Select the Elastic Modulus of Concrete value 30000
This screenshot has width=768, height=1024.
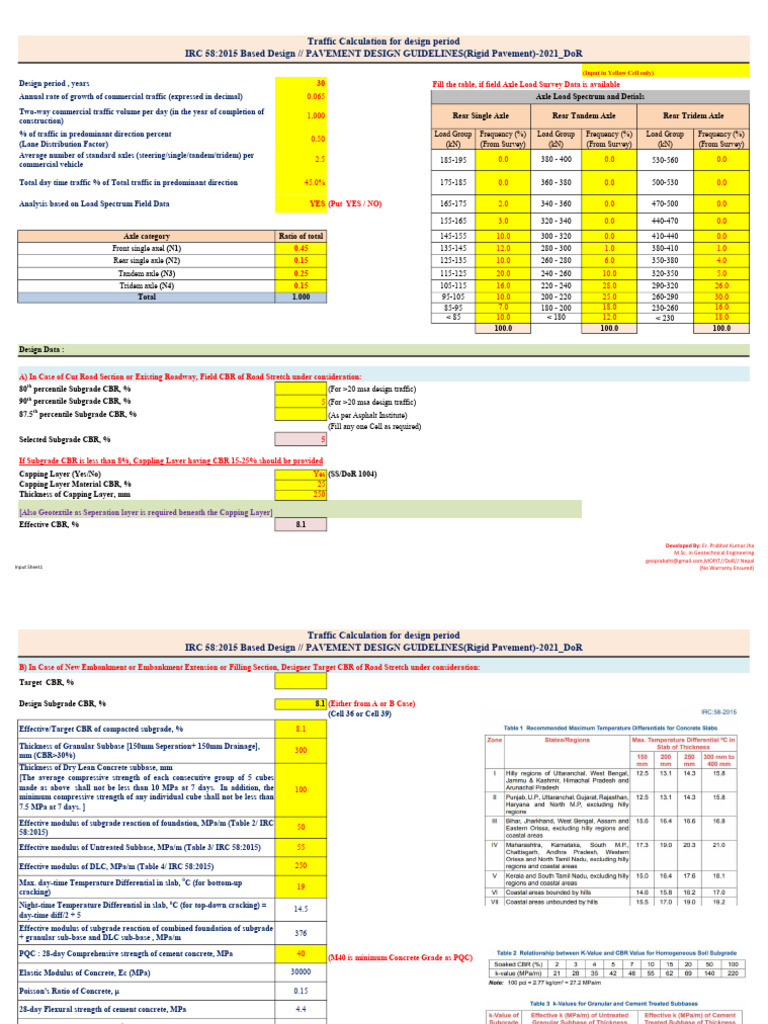pyautogui.click(x=300, y=972)
